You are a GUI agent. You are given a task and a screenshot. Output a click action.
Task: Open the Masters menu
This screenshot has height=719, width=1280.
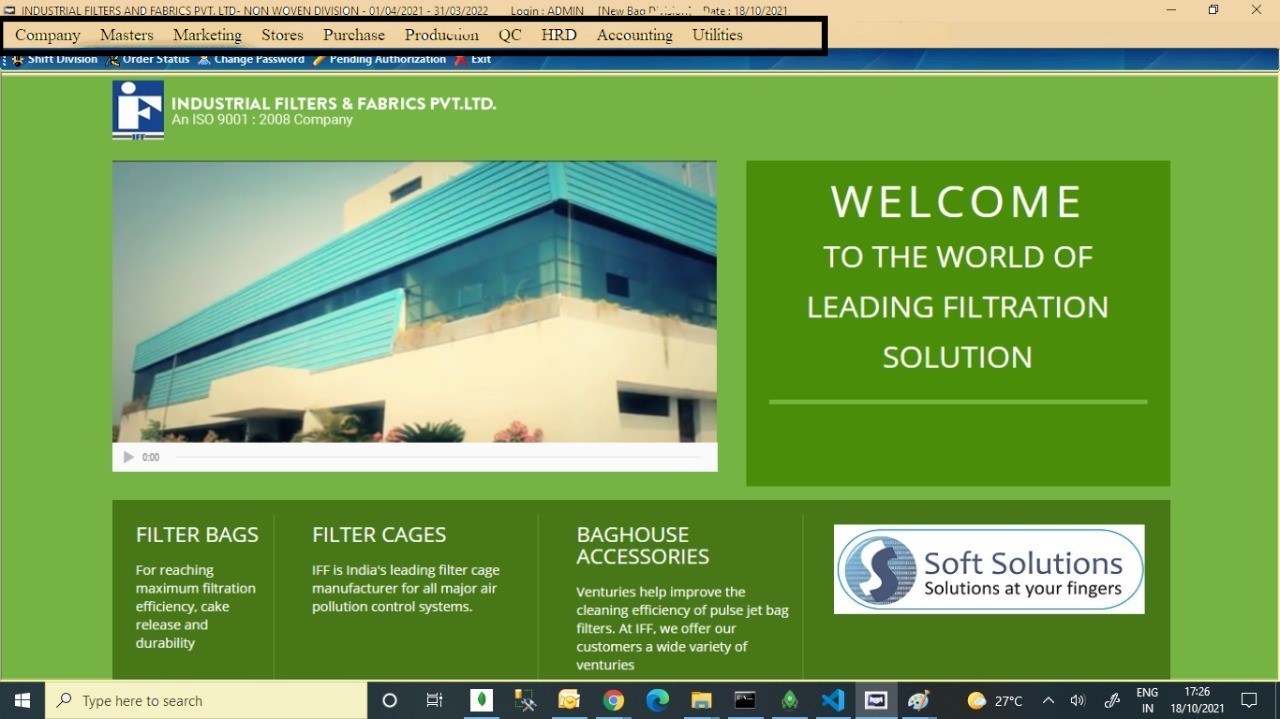pyautogui.click(x=126, y=35)
